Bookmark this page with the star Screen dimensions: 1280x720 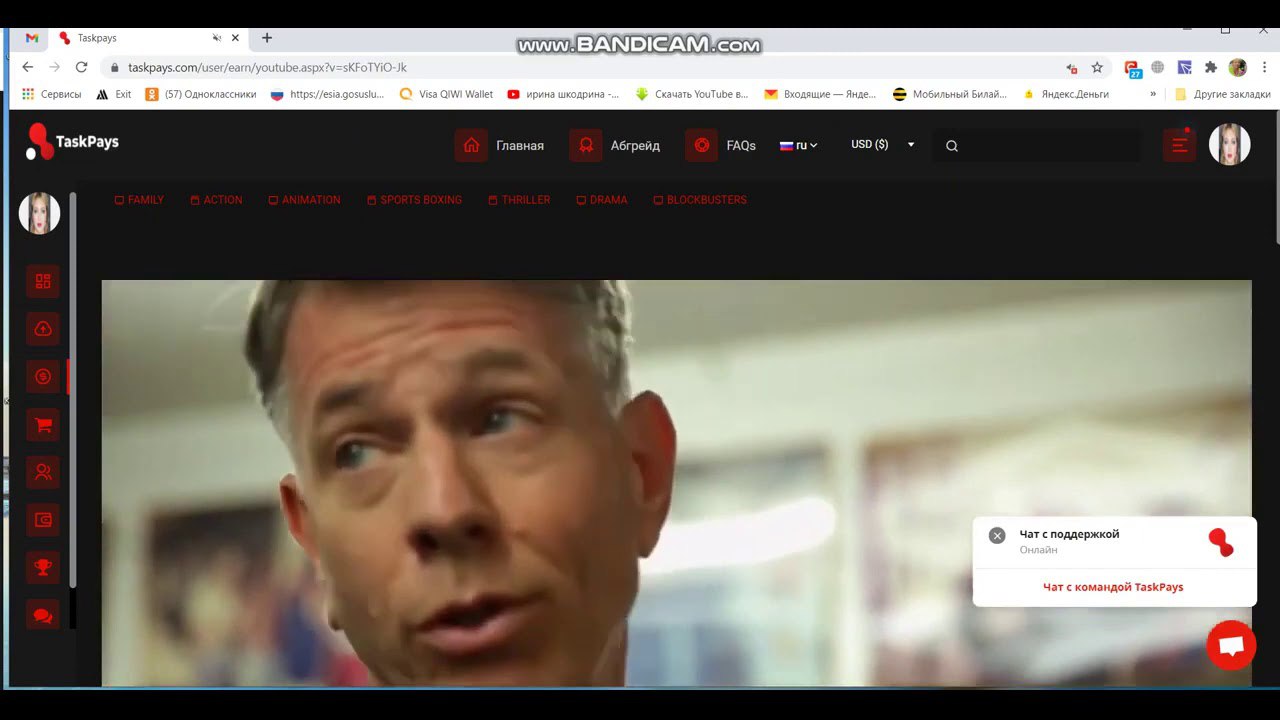pos(1097,67)
